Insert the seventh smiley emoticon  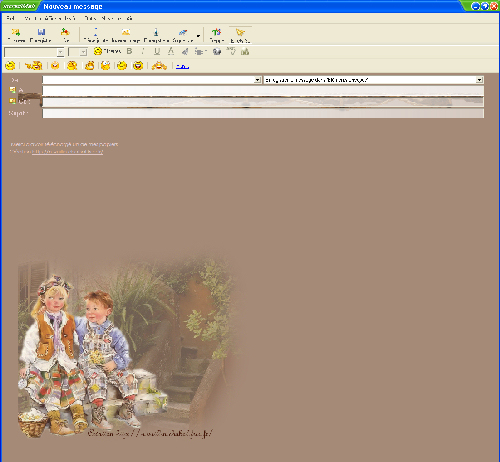tap(122, 65)
